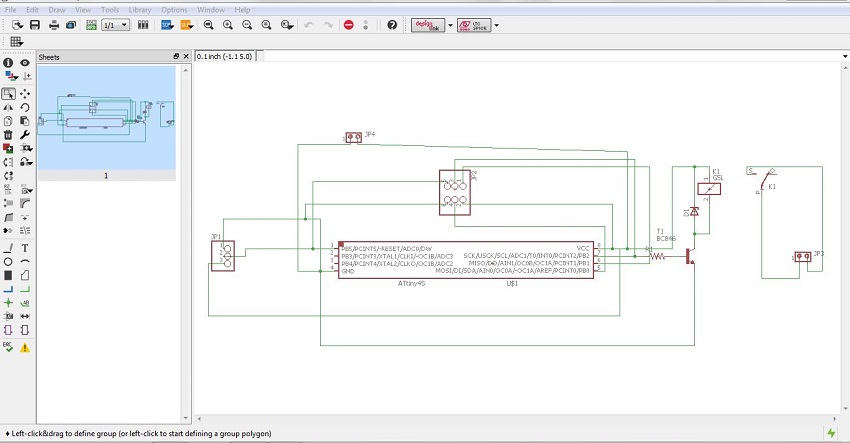Click the Show (eye) tool
The image size is (850, 443).
tap(25, 63)
